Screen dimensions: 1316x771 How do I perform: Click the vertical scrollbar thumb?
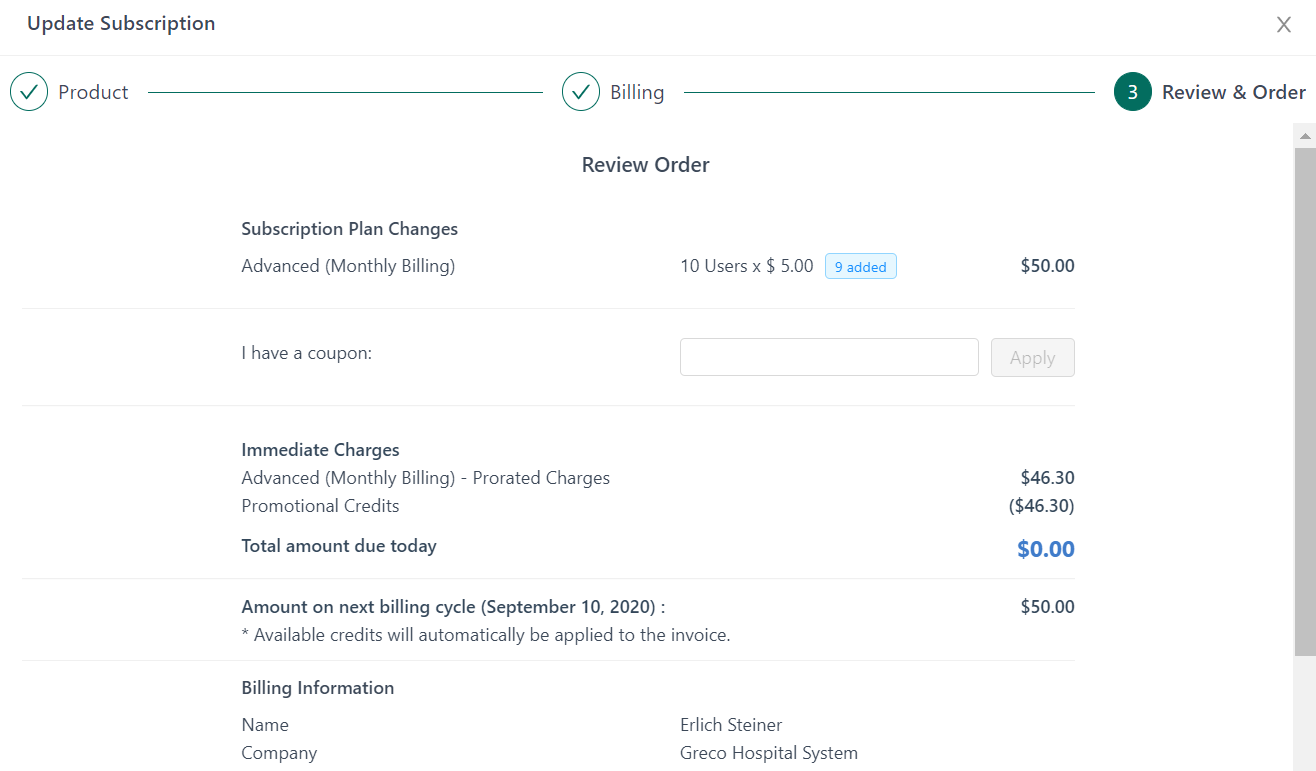[1304, 400]
